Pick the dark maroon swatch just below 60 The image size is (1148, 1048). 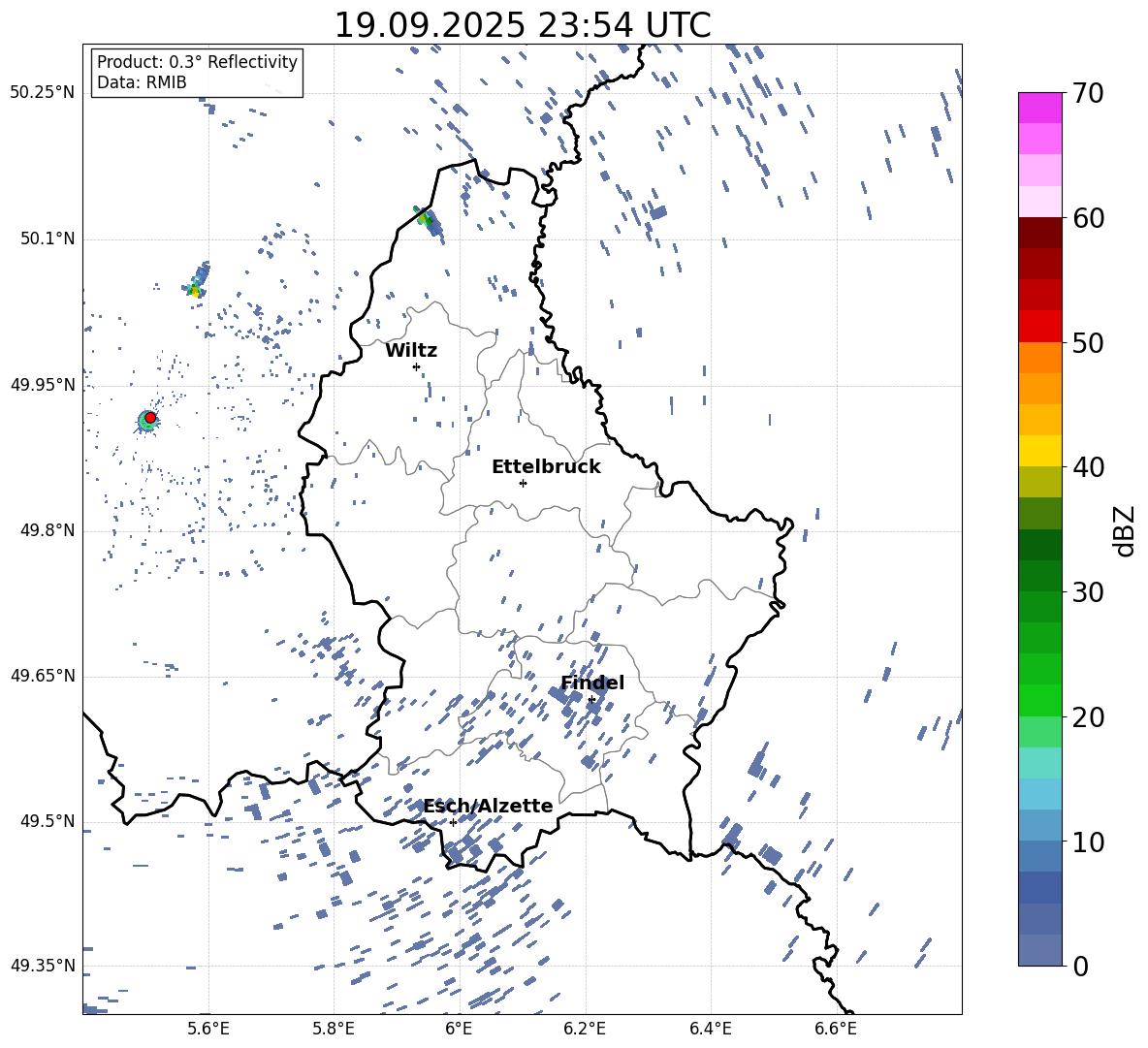point(1040,233)
